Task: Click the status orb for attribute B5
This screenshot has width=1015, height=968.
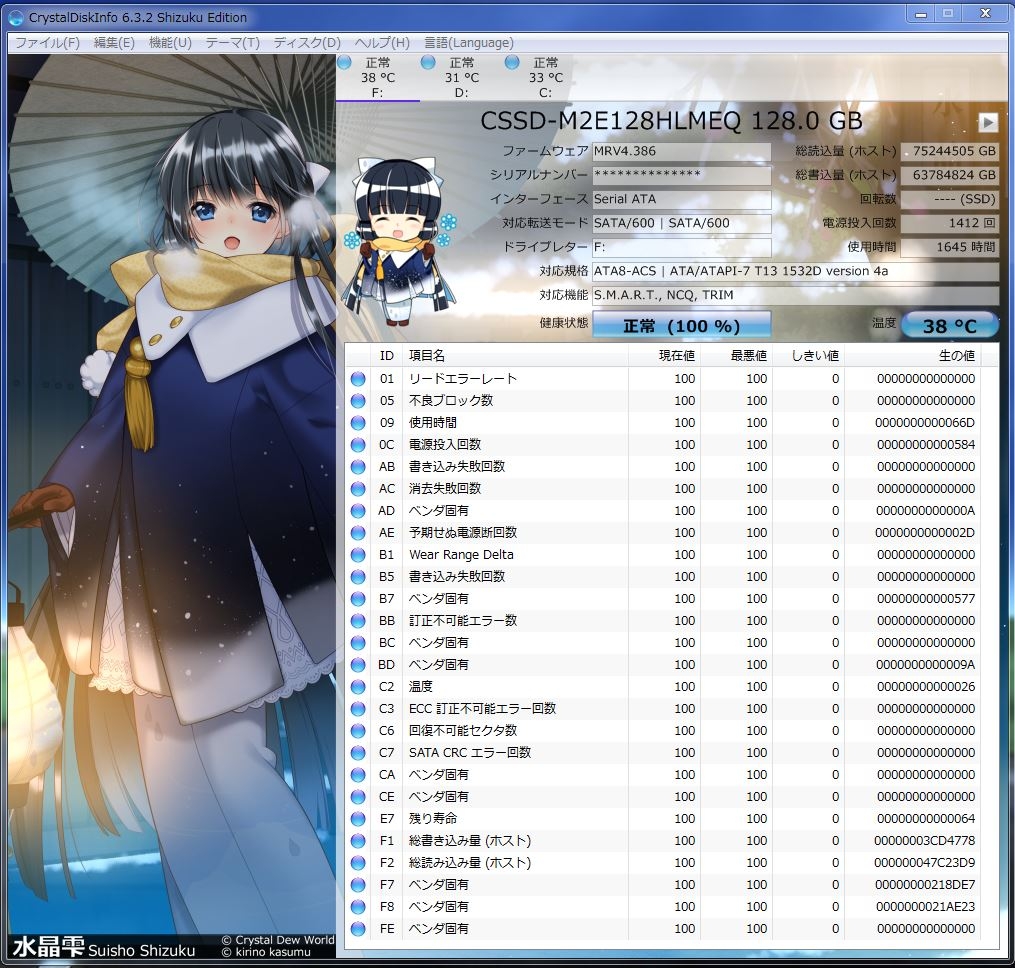Action: pos(358,577)
